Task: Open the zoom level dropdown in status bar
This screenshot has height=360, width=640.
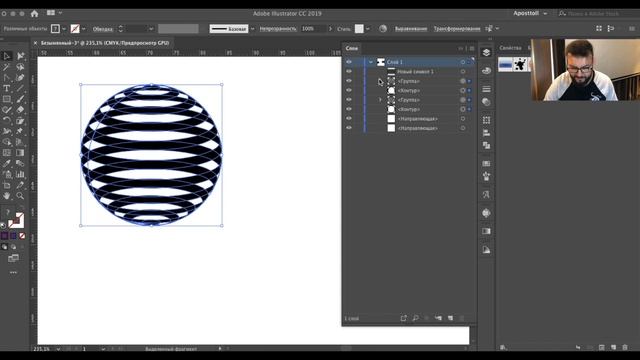Action: tap(58, 349)
